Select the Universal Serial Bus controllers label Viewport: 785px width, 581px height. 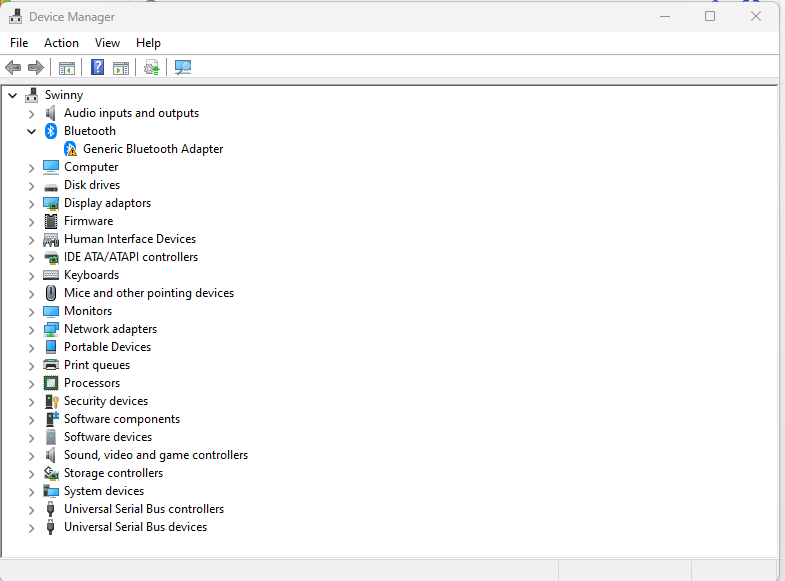point(144,509)
